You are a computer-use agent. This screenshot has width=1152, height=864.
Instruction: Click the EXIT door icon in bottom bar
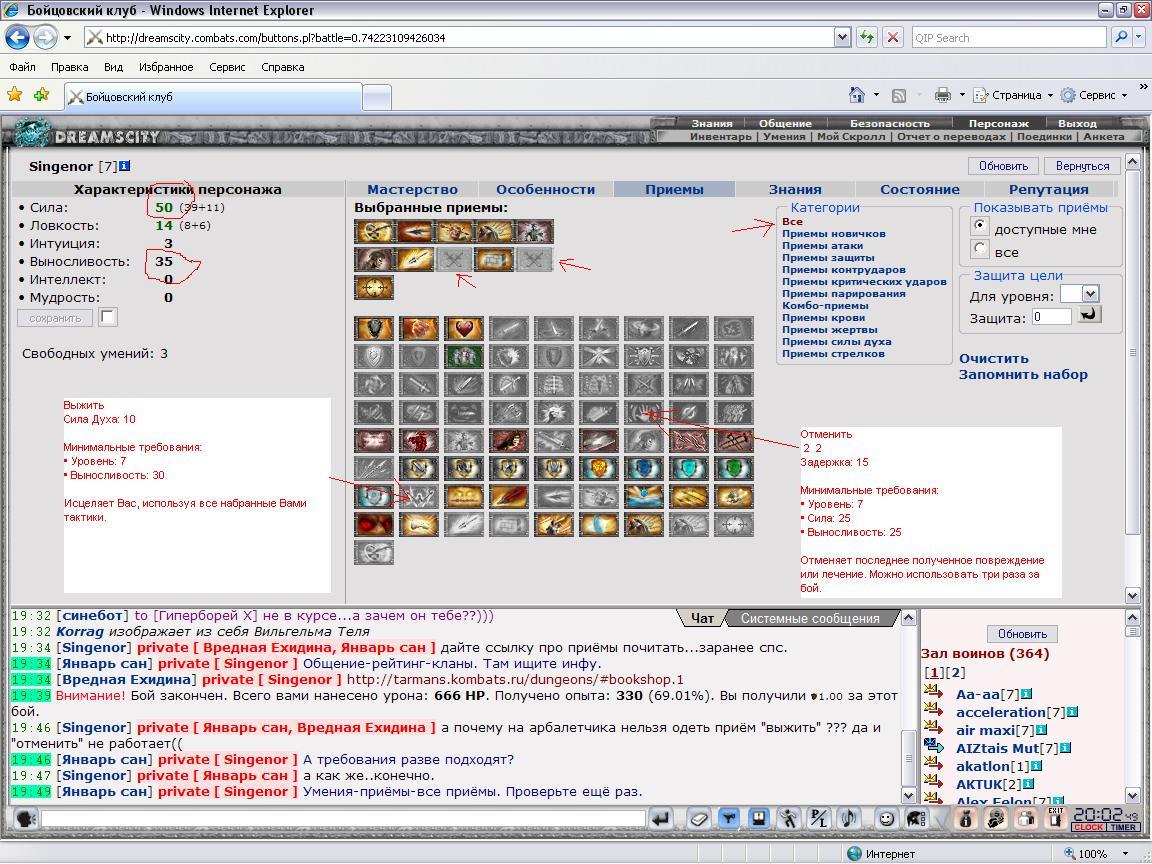click(1056, 818)
